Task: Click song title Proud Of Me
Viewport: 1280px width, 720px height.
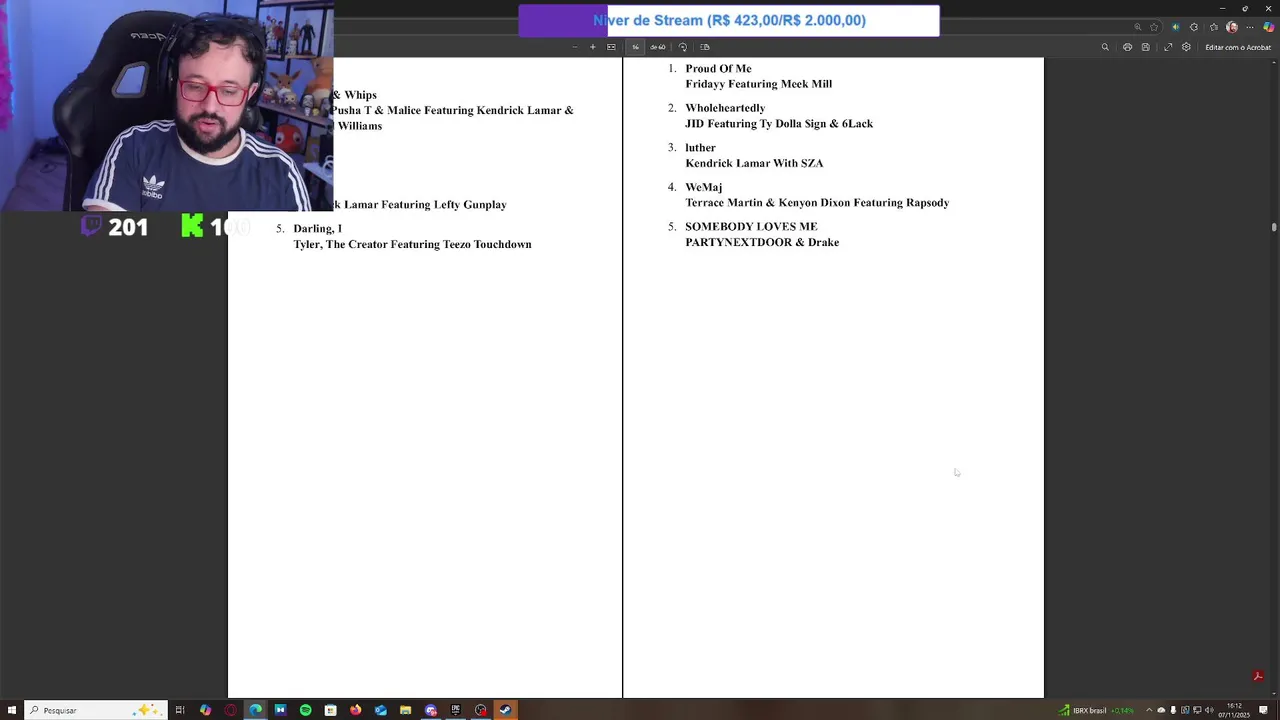Action: click(718, 69)
